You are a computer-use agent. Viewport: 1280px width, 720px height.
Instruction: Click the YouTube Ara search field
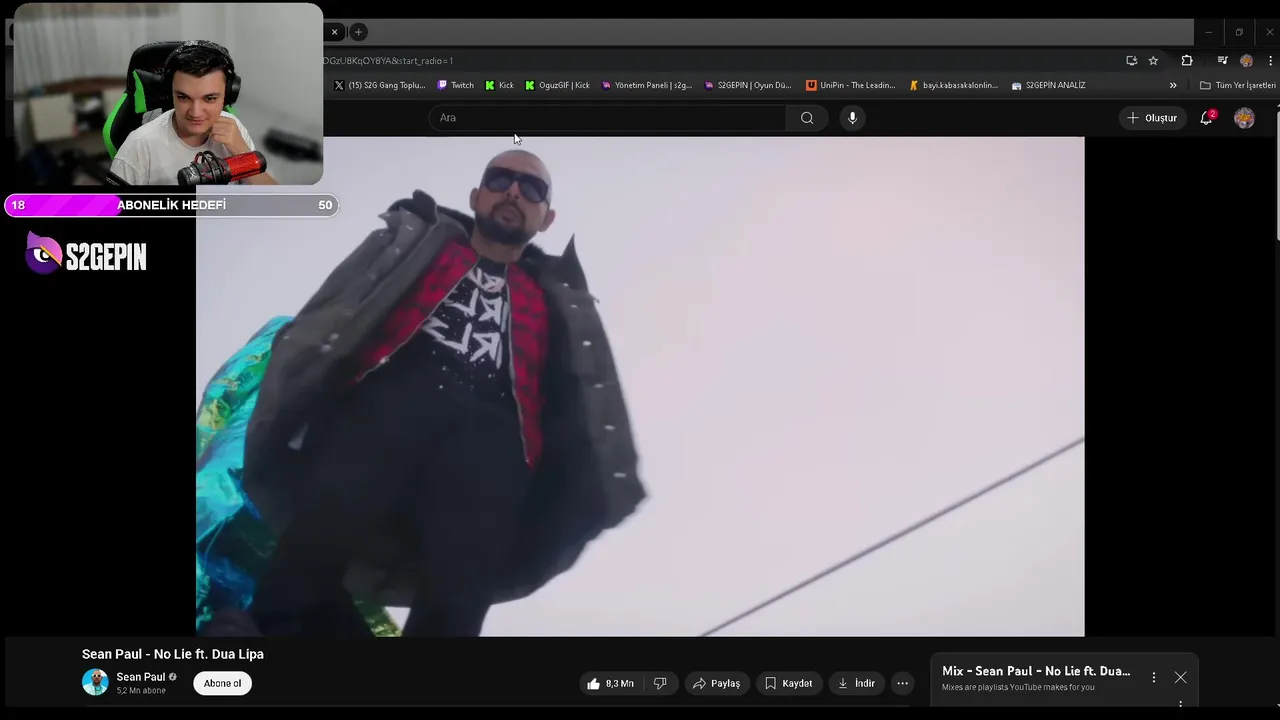608,118
